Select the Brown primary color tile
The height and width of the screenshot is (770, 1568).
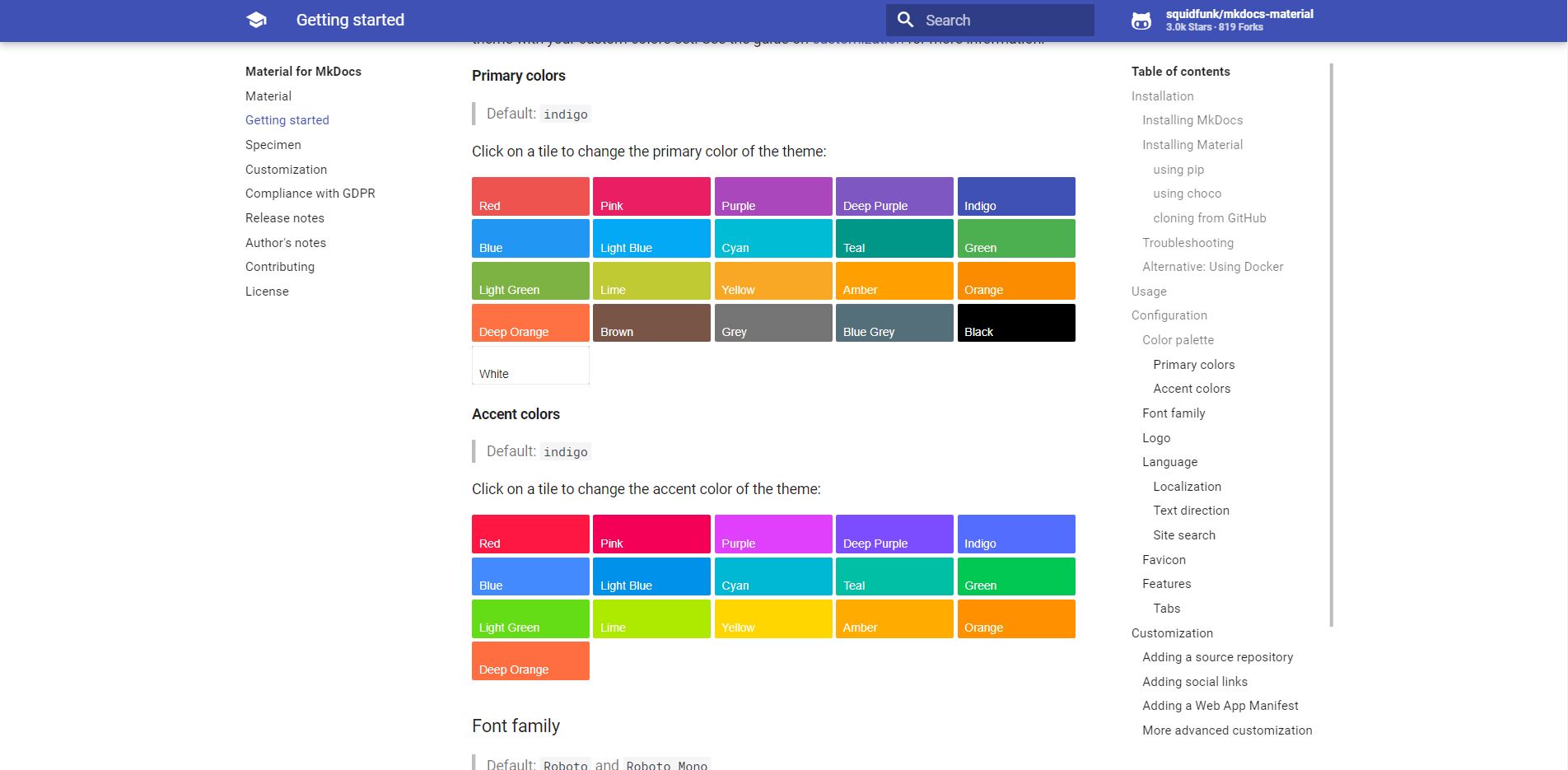coord(651,323)
